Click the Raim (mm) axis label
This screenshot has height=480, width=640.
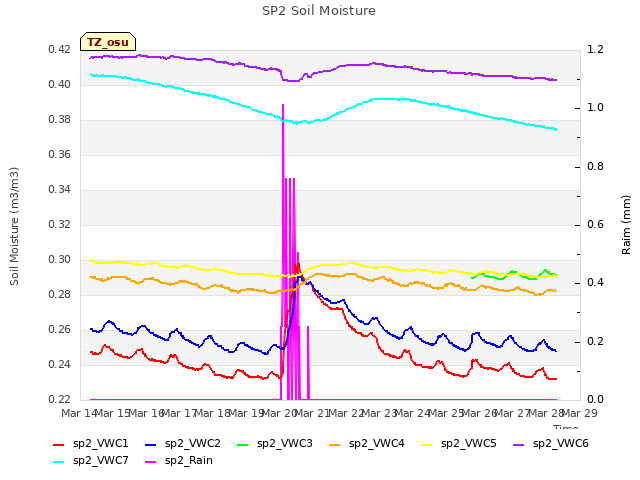point(626,225)
